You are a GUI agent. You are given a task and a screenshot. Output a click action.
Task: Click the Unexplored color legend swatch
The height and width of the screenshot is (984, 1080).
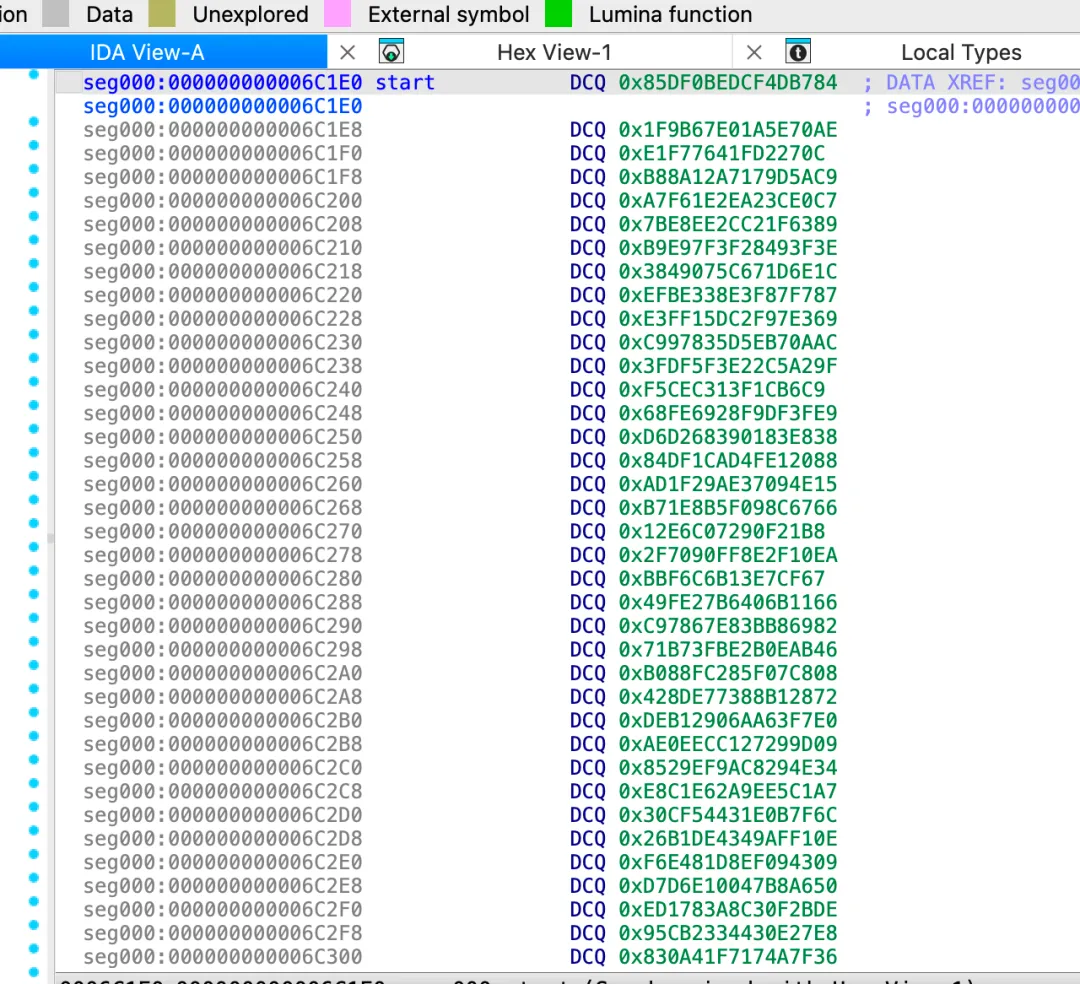point(162,14)
